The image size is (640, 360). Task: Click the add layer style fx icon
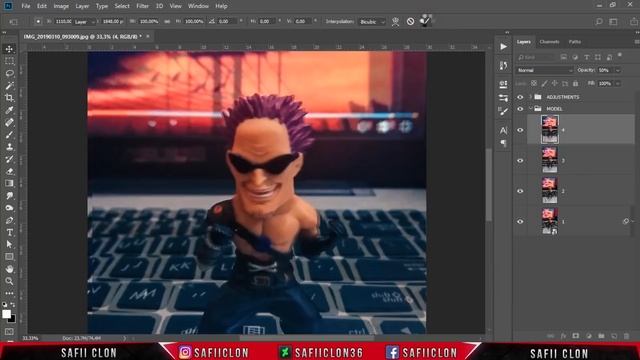click(x=563, y=336)
